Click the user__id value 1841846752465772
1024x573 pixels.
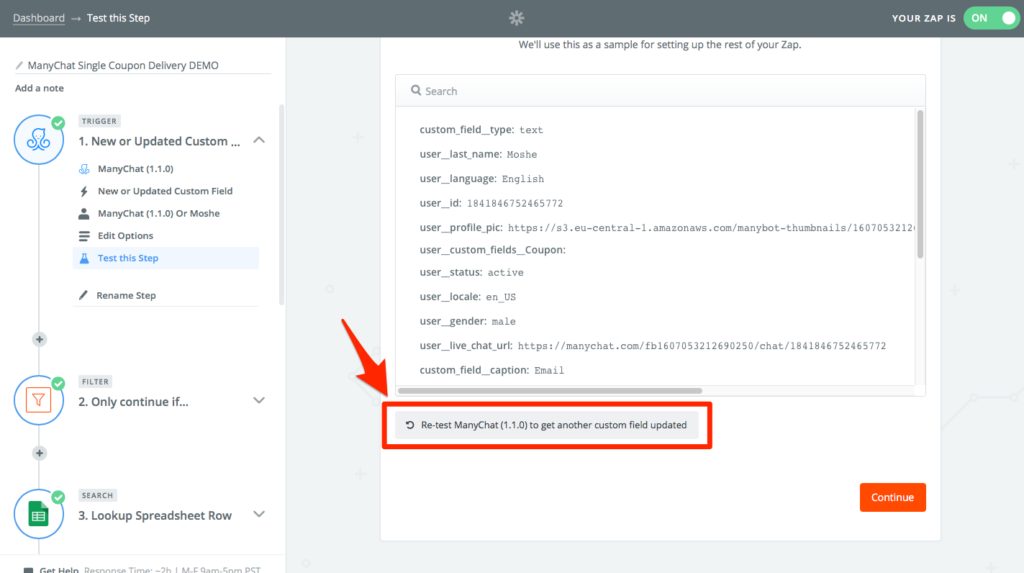(515, 203)
